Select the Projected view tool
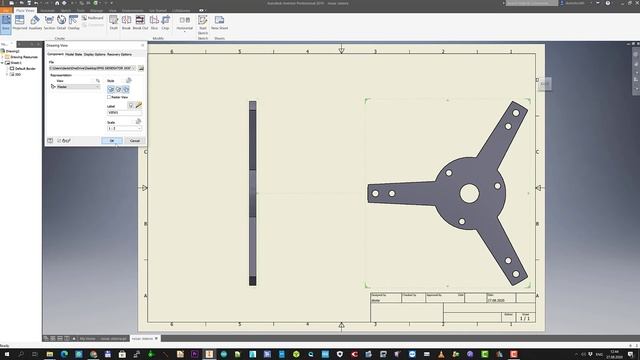 pyautogui.click(x=20, y=23)
